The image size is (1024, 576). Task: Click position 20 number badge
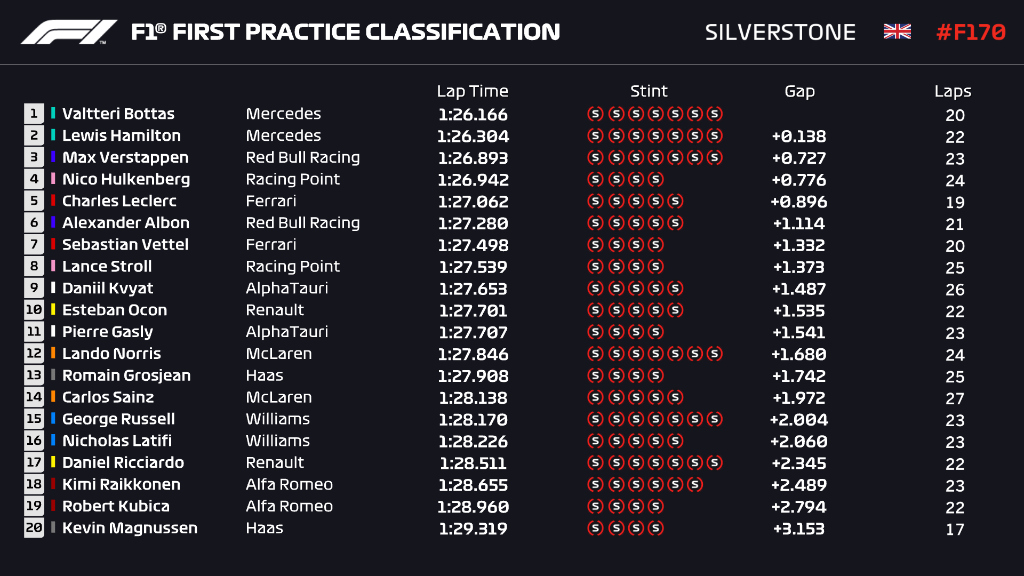(34, 528)
